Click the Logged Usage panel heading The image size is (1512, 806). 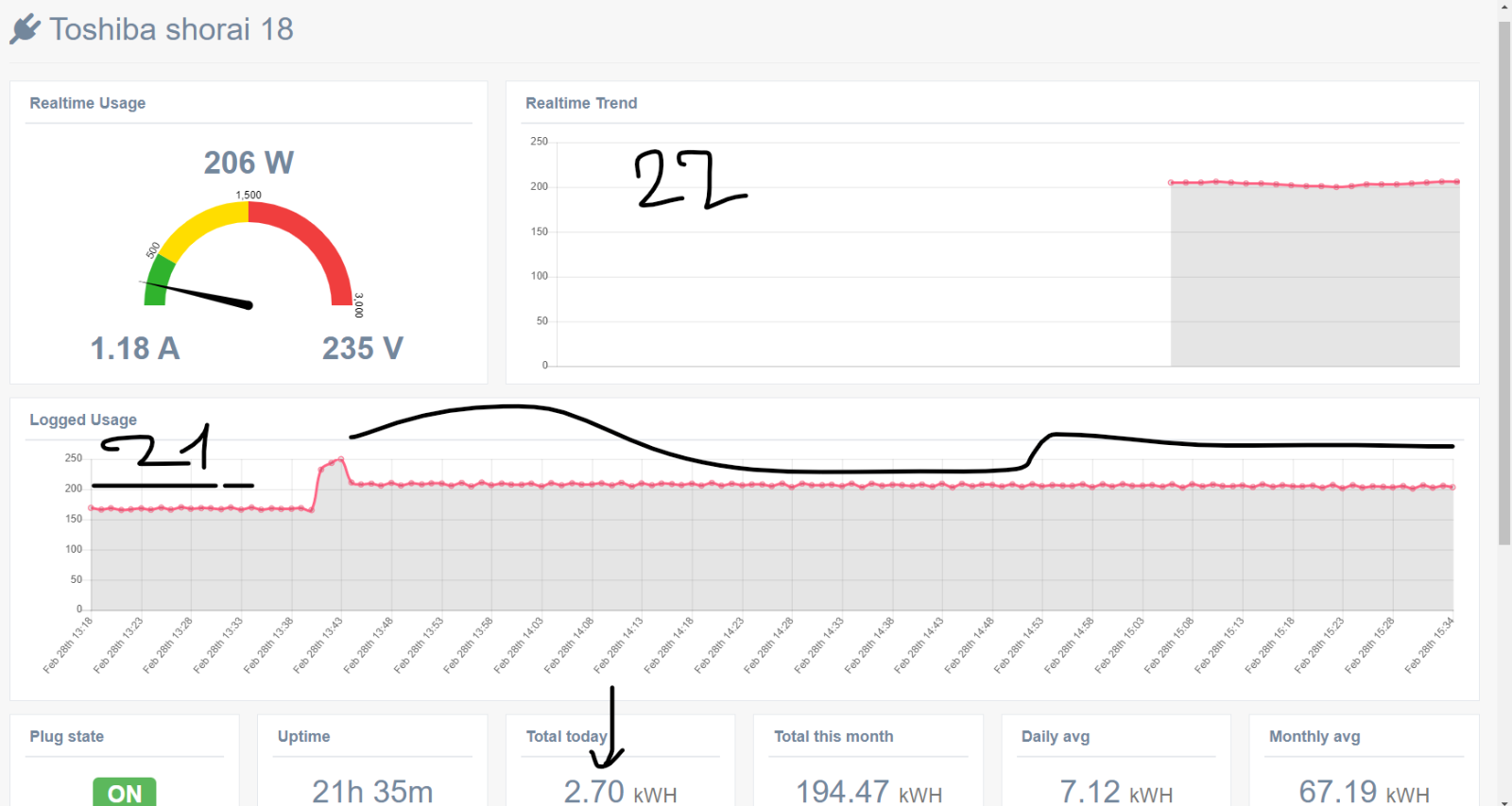[x=83, y=420]
